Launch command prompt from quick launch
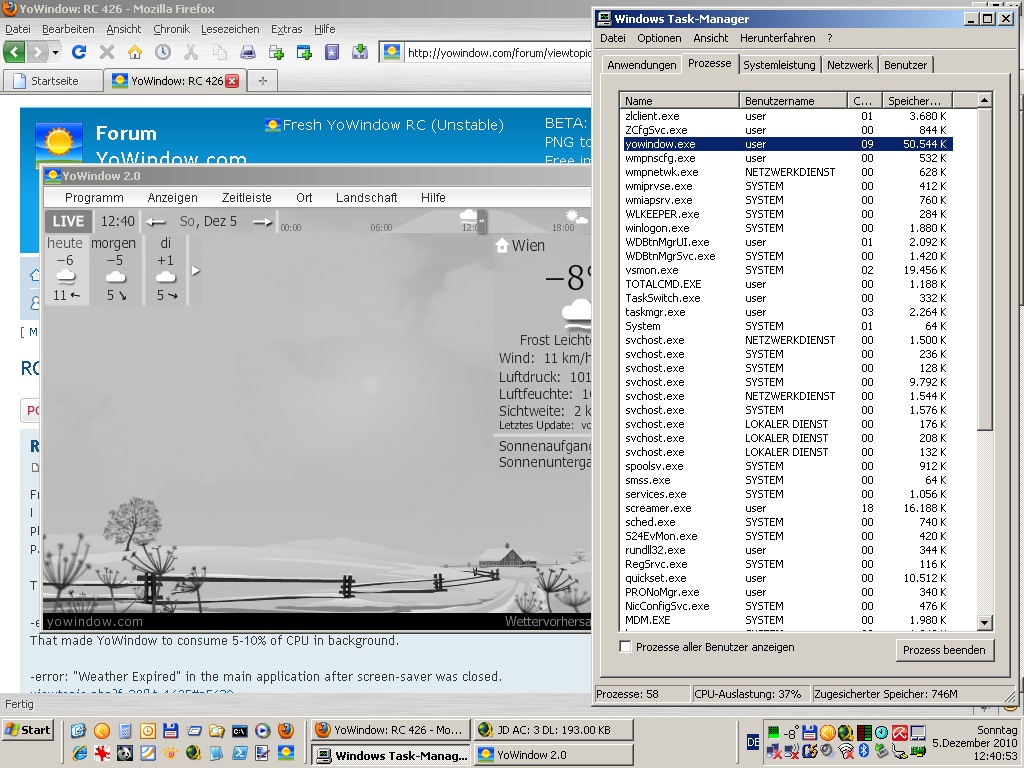The height and width of the screenshot is (768, 1024). pos(240,731)
